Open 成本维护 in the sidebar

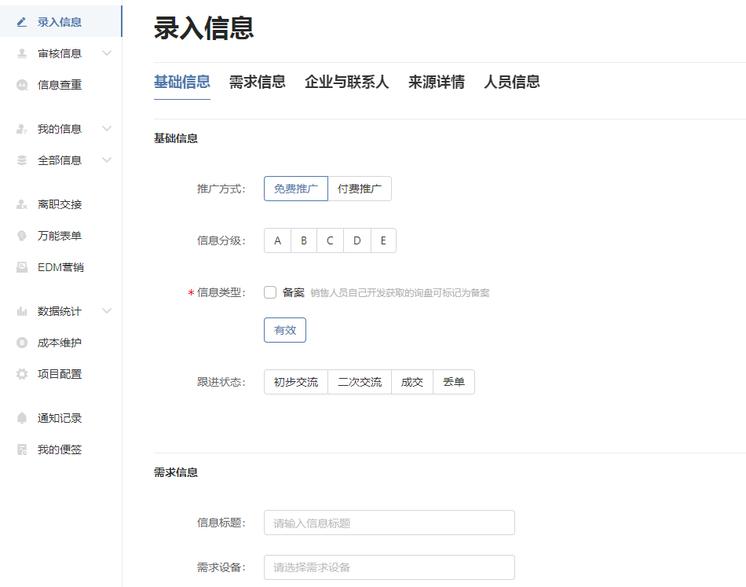click(61, 342)
